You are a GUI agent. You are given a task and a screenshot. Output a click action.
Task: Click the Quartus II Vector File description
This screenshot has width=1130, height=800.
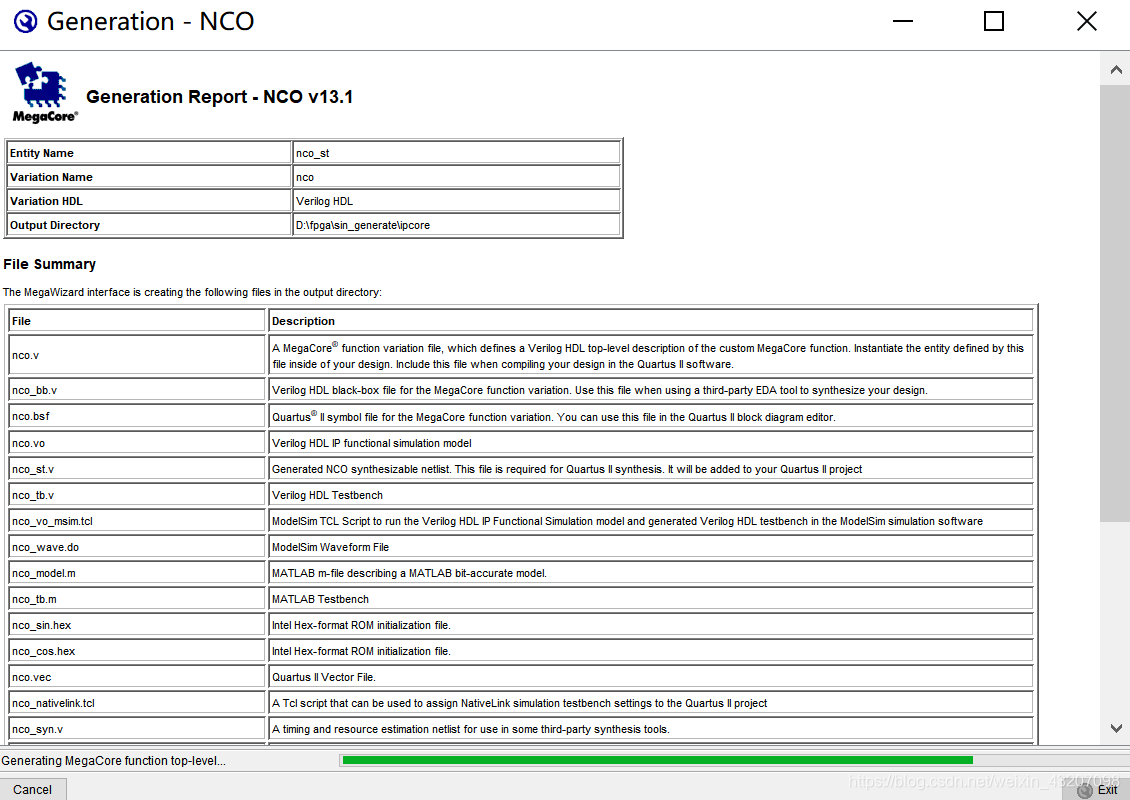(324, 677)
